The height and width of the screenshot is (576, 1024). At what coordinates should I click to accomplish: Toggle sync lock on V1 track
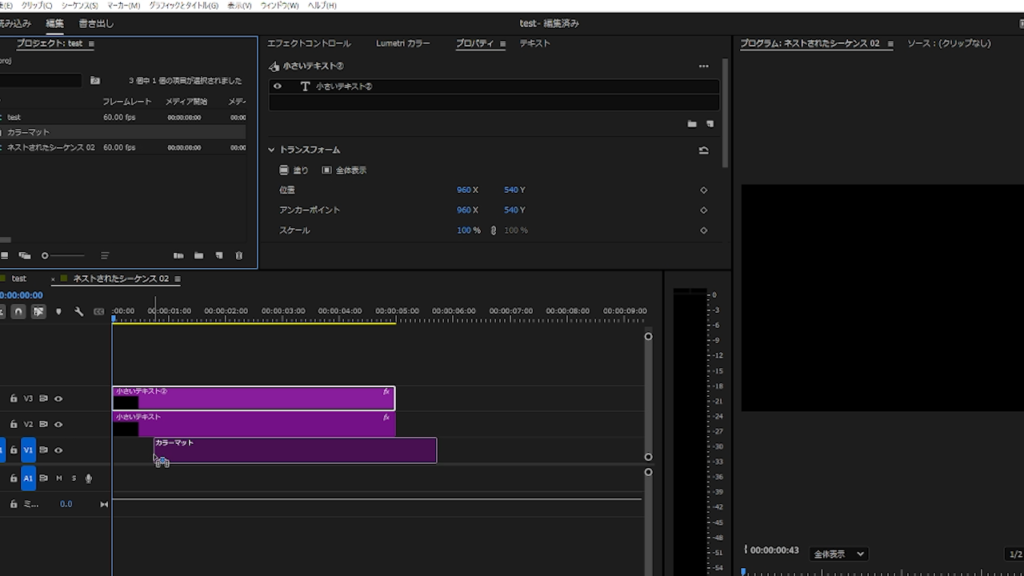coord(43,450)
